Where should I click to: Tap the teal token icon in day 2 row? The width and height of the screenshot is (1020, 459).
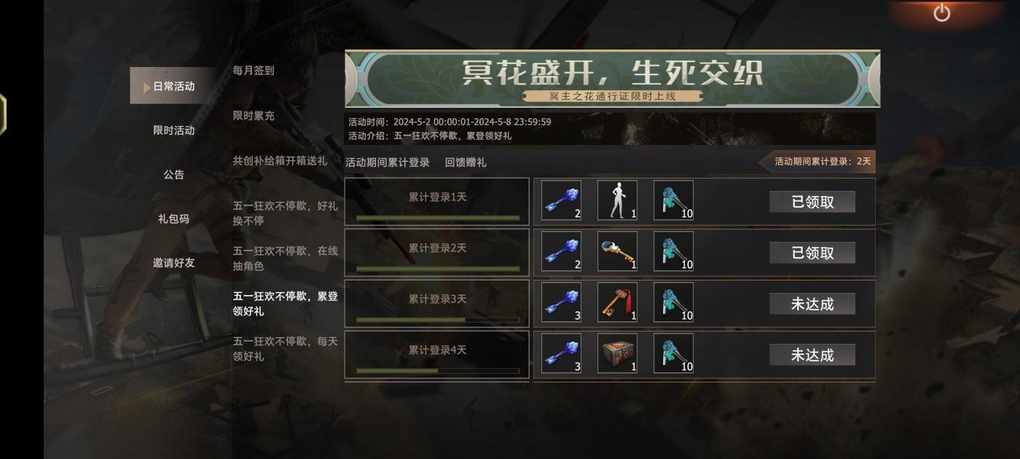click(673, 252)
